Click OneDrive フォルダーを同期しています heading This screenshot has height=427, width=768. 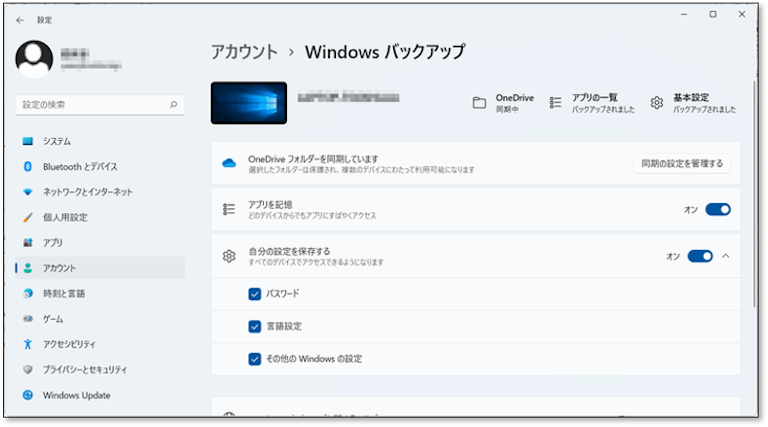(x=313, y=159)
